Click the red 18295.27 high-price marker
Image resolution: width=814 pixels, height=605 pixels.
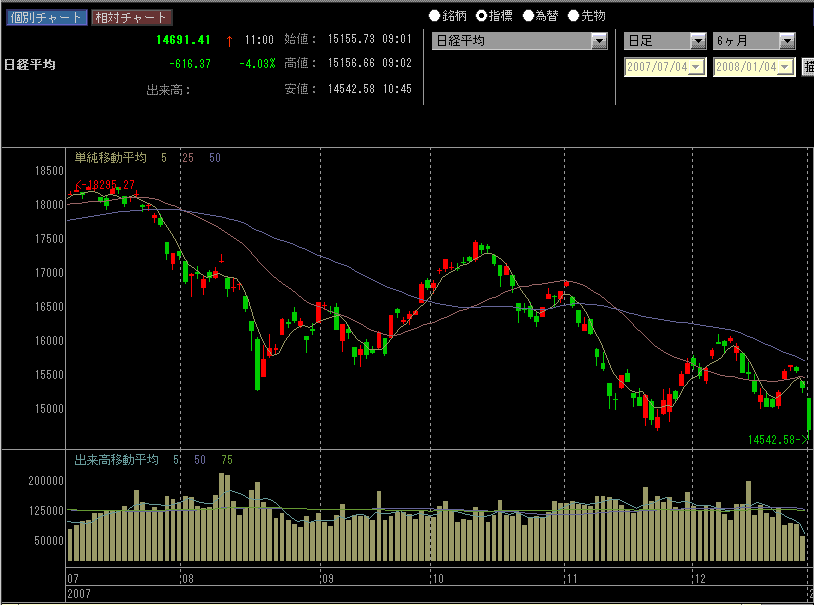pyautogui.click(x=104, y=185)
